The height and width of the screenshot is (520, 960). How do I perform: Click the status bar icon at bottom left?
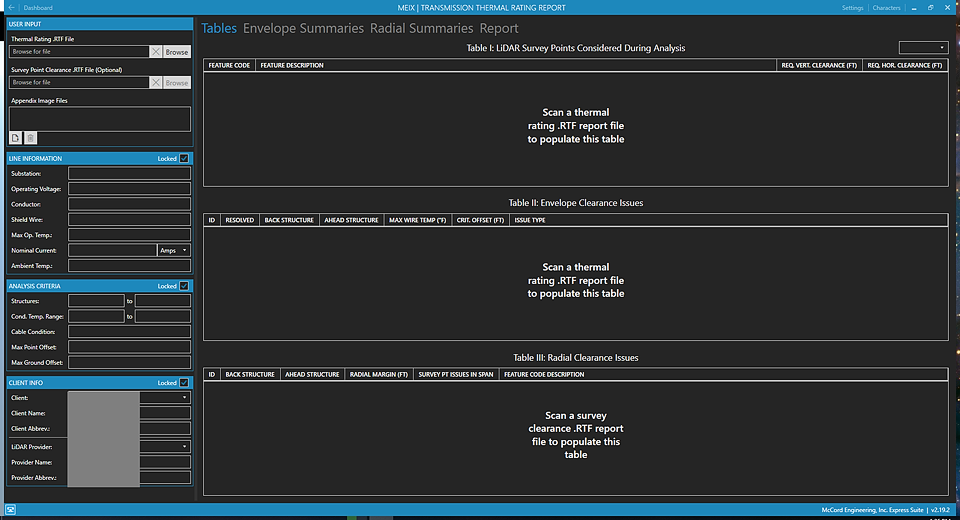pyautogui.click(x=11, y=510)
